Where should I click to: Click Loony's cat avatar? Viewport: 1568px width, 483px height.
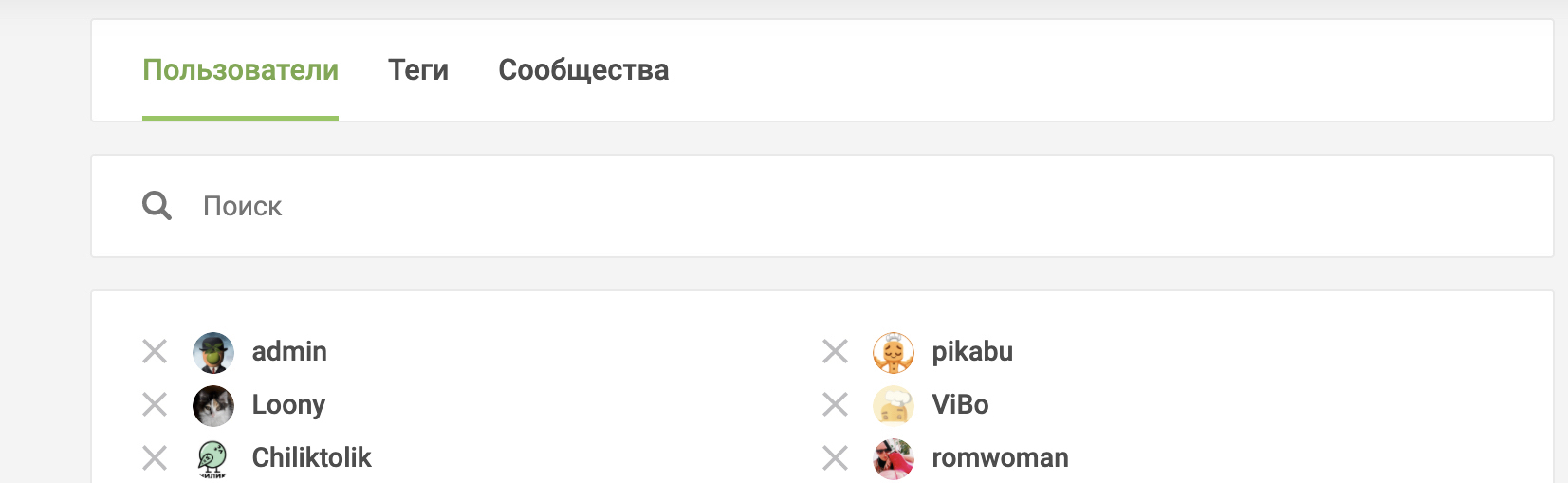click(x=213, y=406)
